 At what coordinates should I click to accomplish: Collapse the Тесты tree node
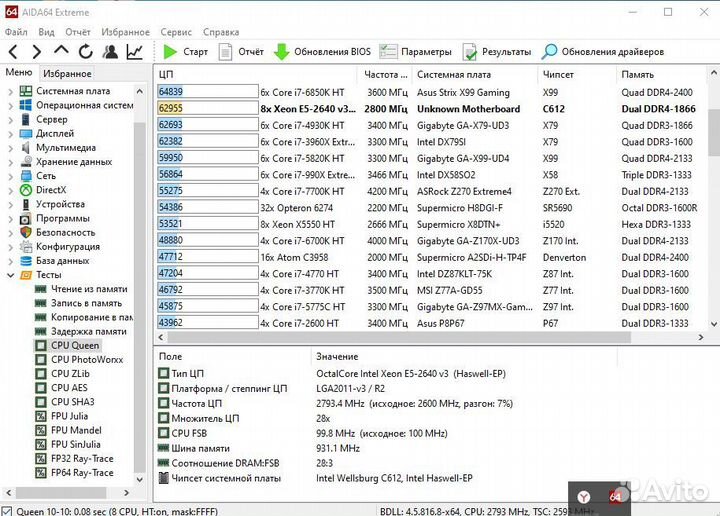(x=11, y=274)
